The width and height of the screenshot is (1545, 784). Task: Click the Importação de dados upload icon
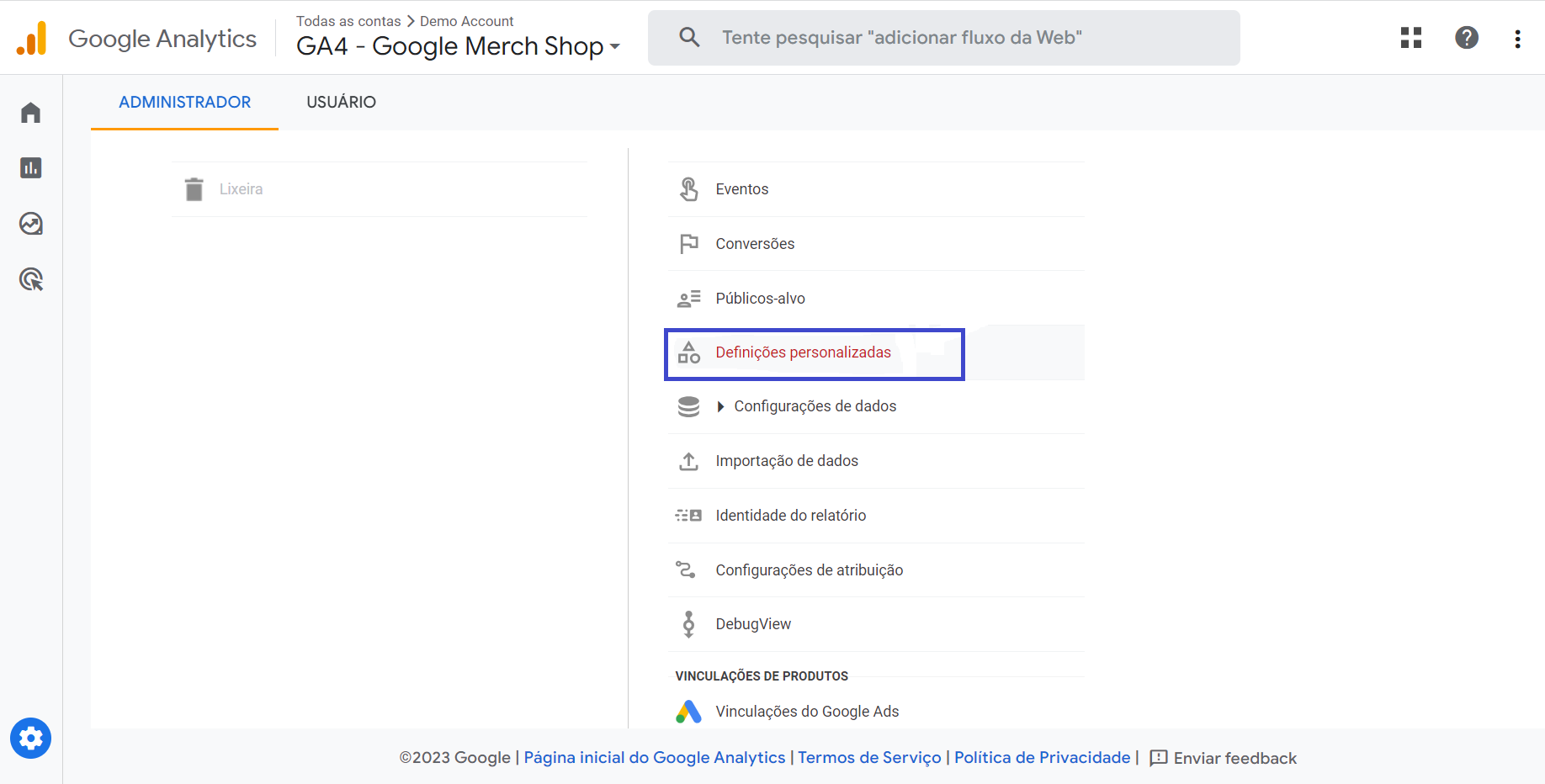pos(689,461)
